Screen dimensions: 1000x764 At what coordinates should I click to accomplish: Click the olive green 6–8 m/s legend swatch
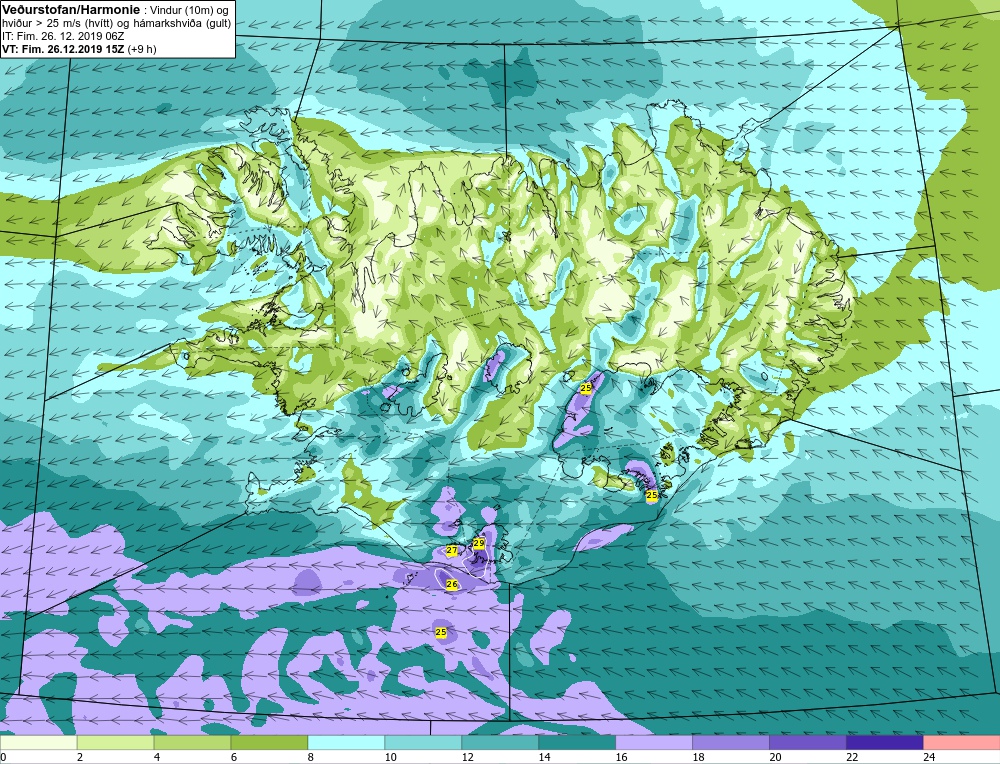tap(269, 743)
